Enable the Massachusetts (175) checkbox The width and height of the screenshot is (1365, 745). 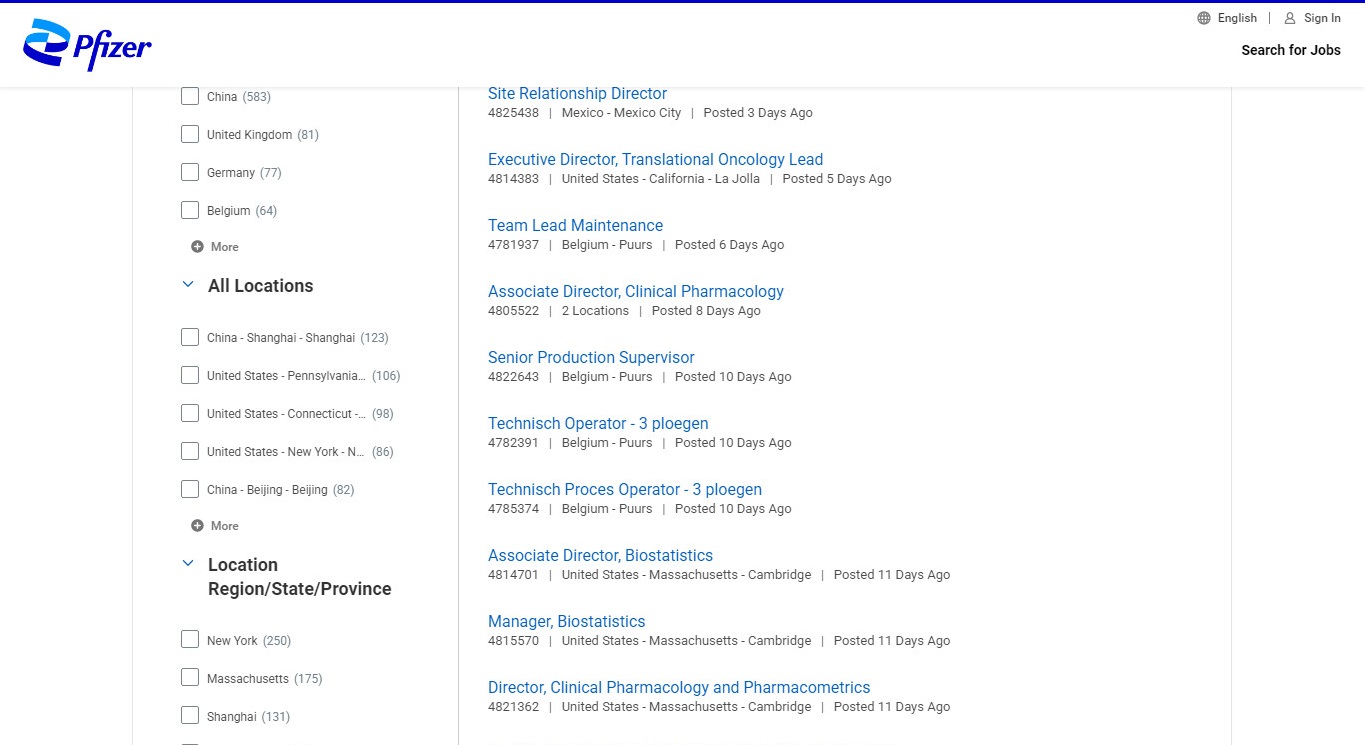190,679
